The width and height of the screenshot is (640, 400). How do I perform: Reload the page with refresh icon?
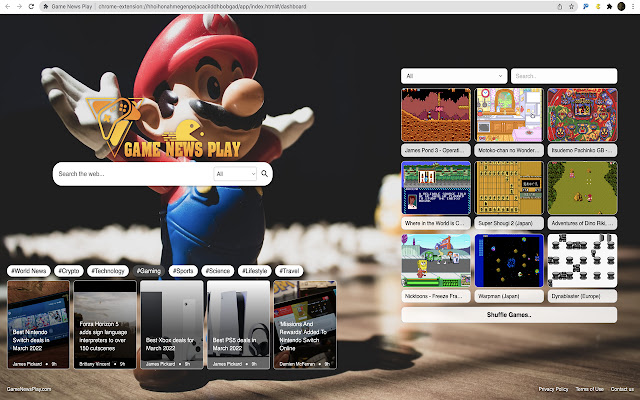31,7
